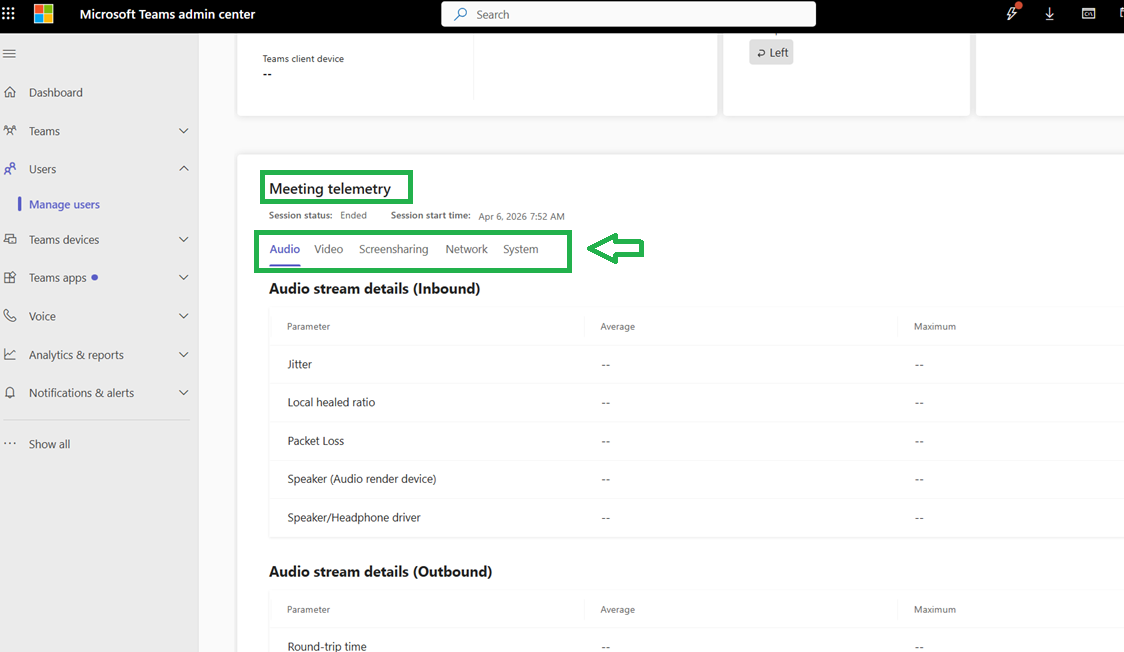Screen dimensions: 1124x652
Task: Click the Users sidebar icon
Action: click(x=10, y=169)
